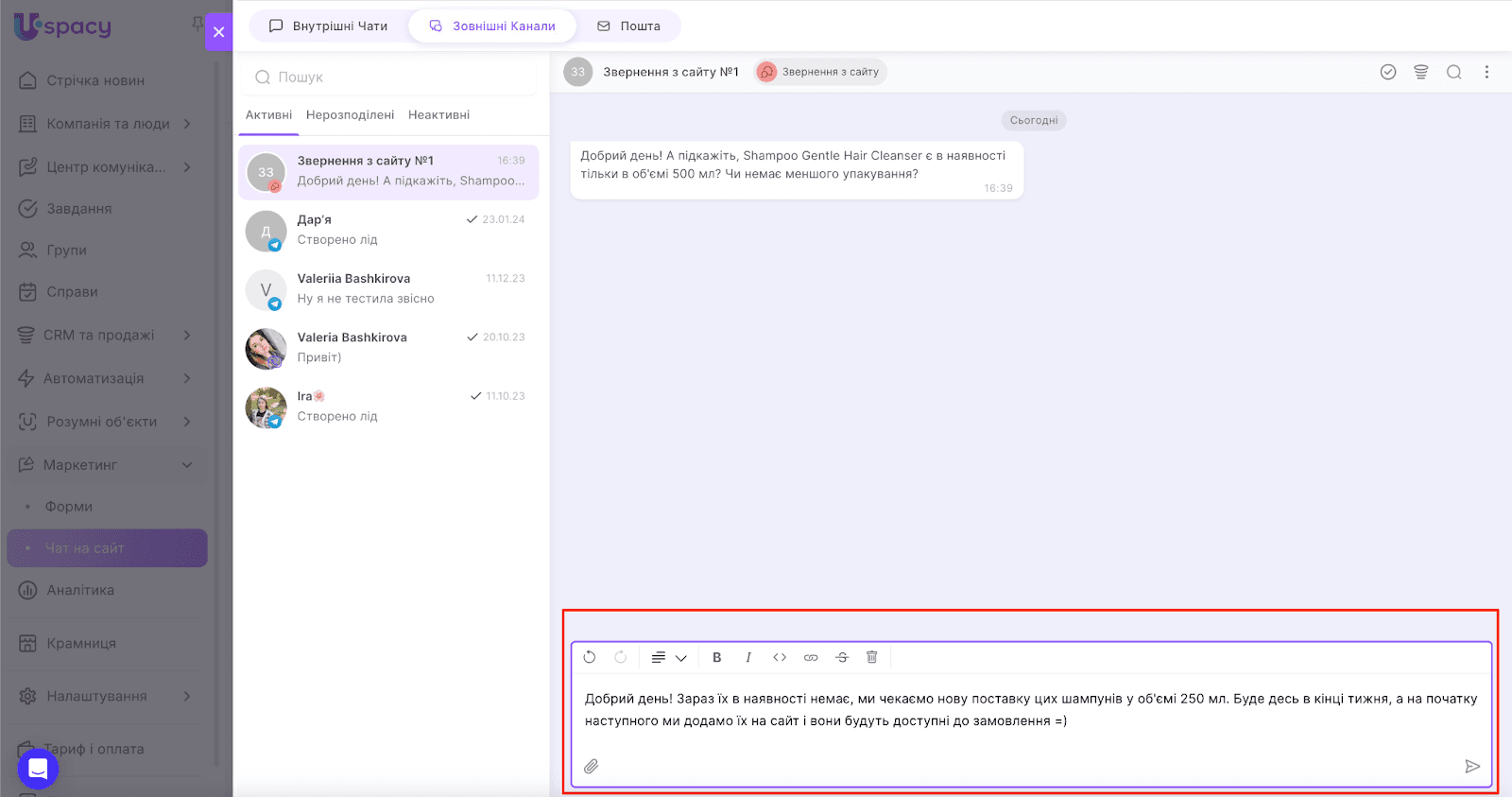Show the Активні chats list
This screenshot has height=797, width=1512.
click(269, 115)
